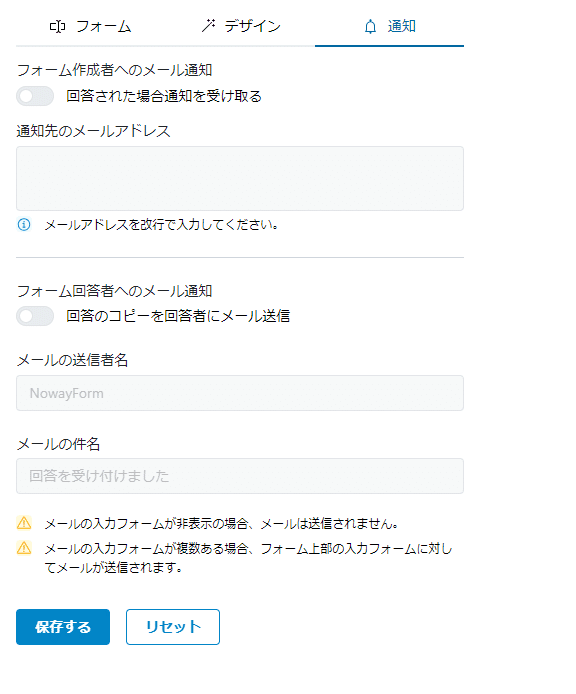
Task: Focus the 通知先のメールアドレス text area
Action: [240, 178]
